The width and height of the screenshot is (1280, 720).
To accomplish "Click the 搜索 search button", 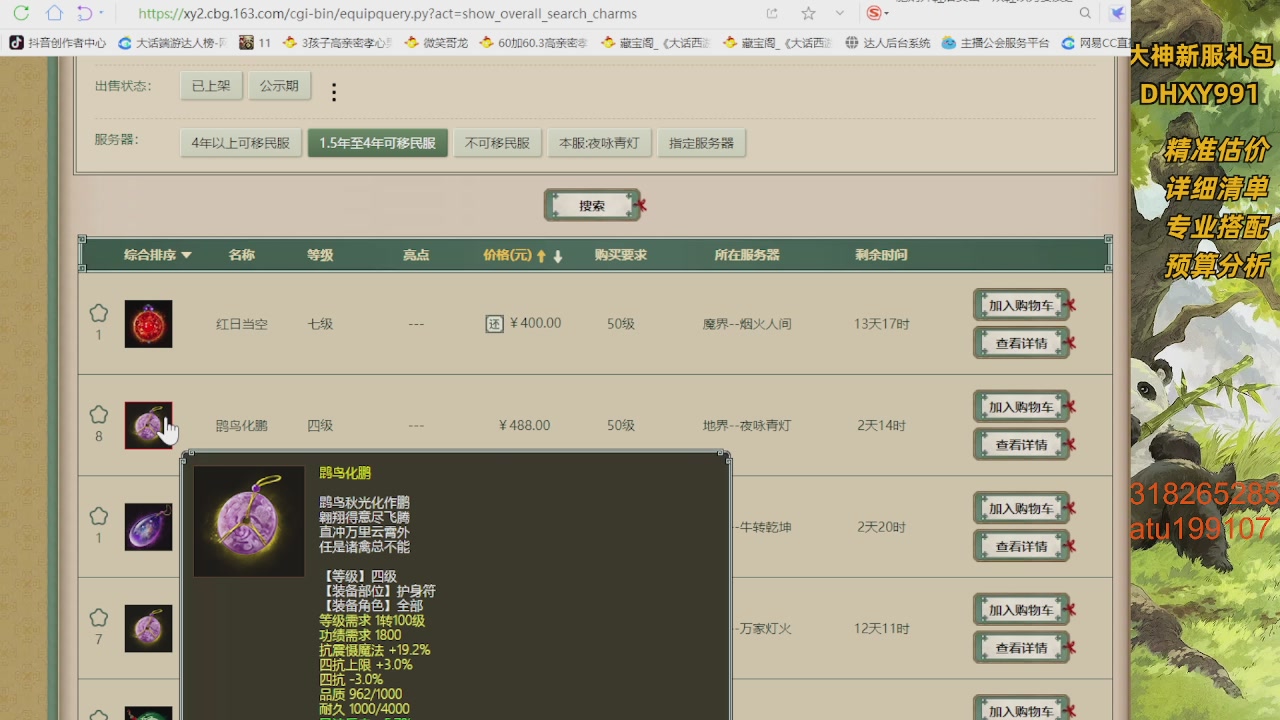I will pos(592,205).
